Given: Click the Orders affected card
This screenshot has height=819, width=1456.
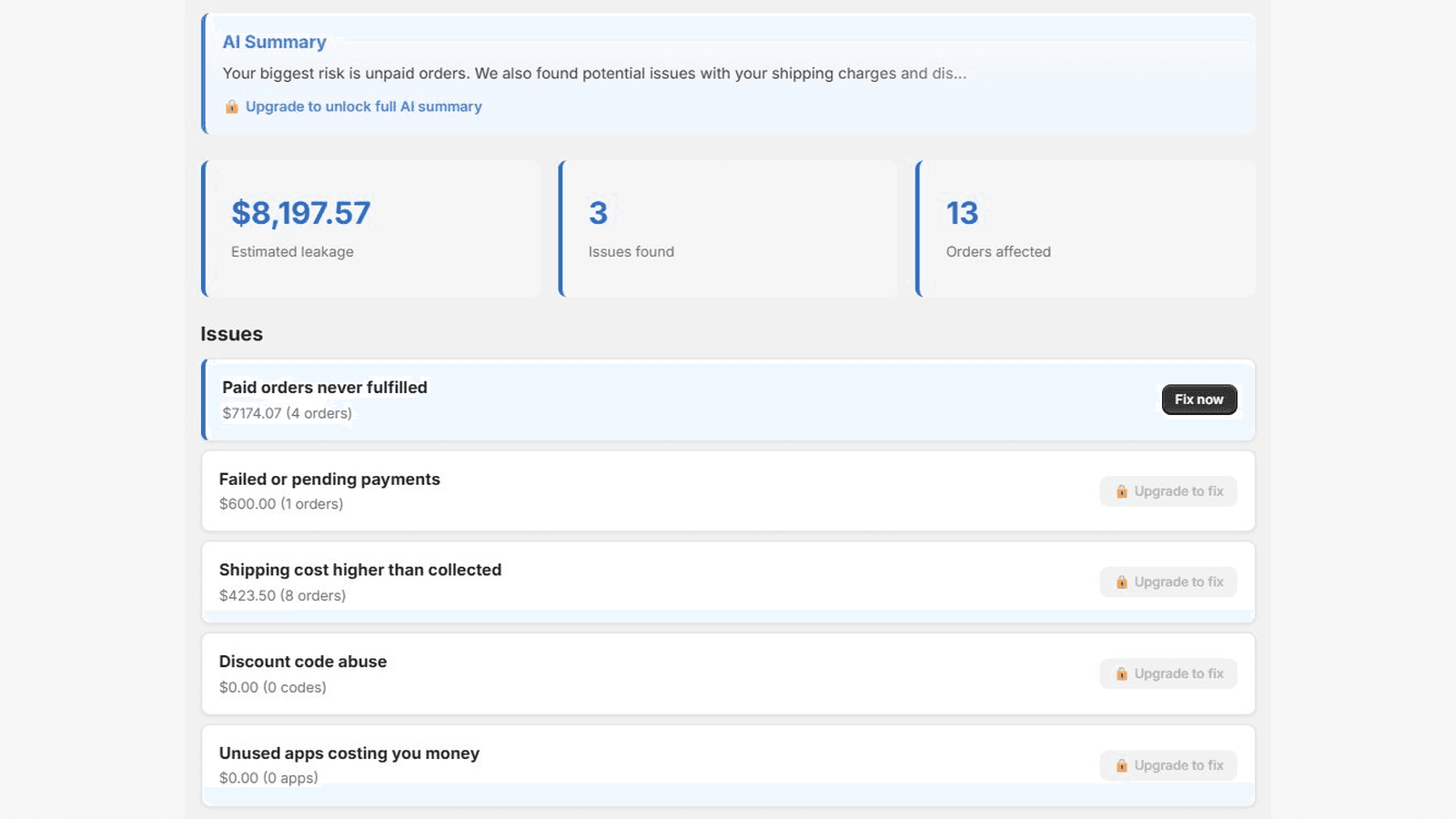Looking at the screenshot, I should point(1086,228).
